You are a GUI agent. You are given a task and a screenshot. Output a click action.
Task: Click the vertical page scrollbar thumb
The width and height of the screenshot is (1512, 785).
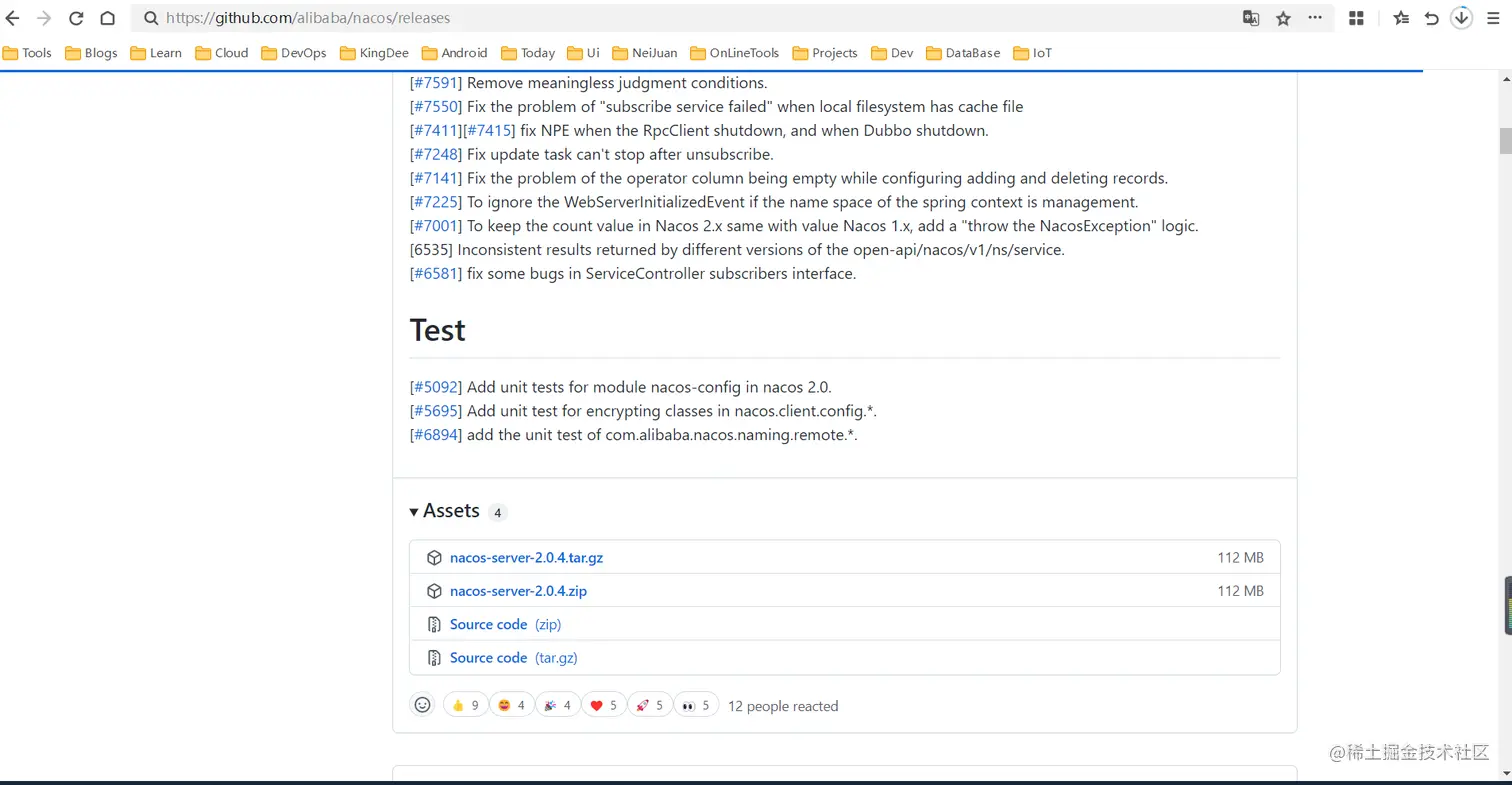1505,141
